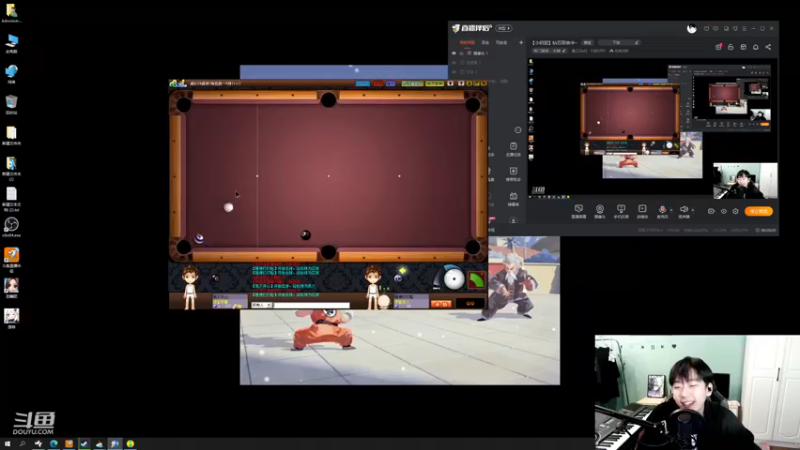Screen dimensions: 800x450
Task: Click the orange stop streaming button
Action: click(759, 211)
